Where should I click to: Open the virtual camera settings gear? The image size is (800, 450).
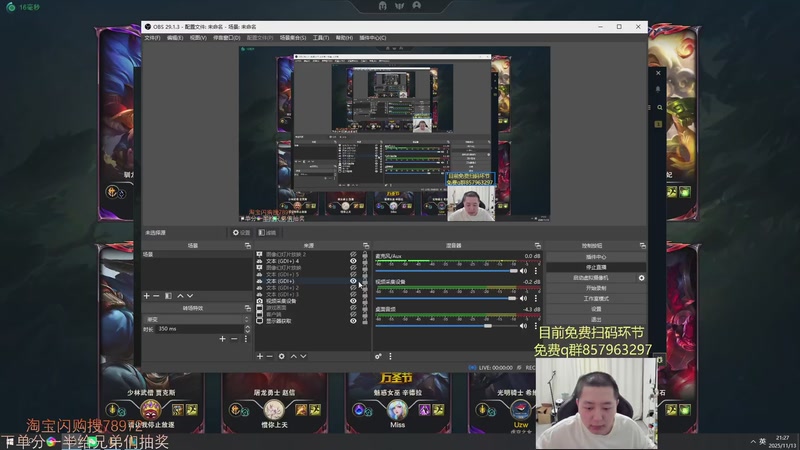click(641, 278)
